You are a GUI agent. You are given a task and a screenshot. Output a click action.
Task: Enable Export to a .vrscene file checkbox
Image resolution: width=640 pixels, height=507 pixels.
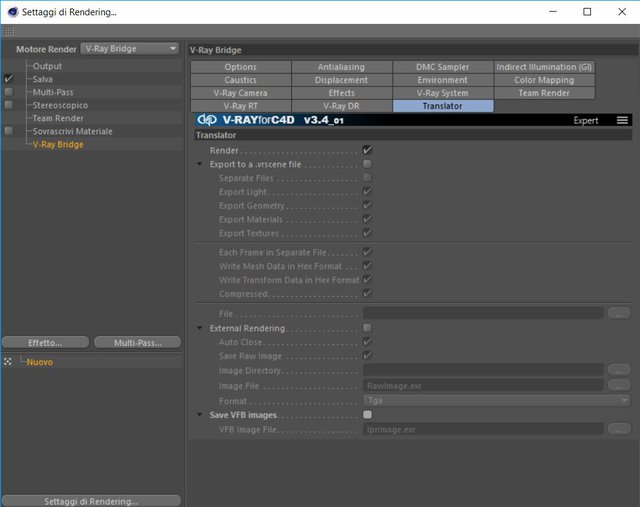(x=367, y=164)
